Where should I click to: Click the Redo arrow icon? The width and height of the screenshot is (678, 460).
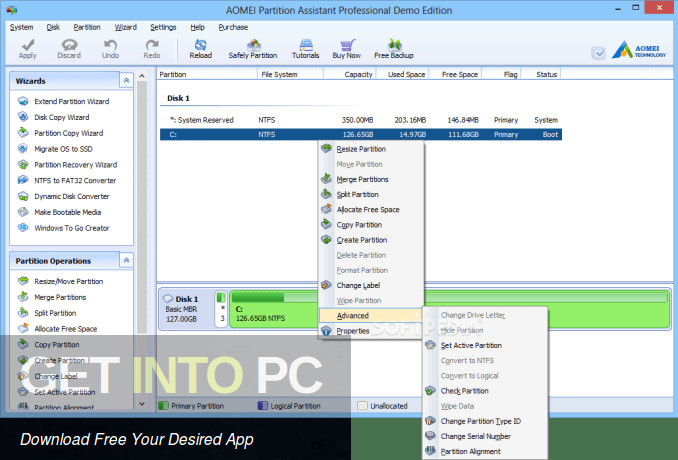coord(152,45)
